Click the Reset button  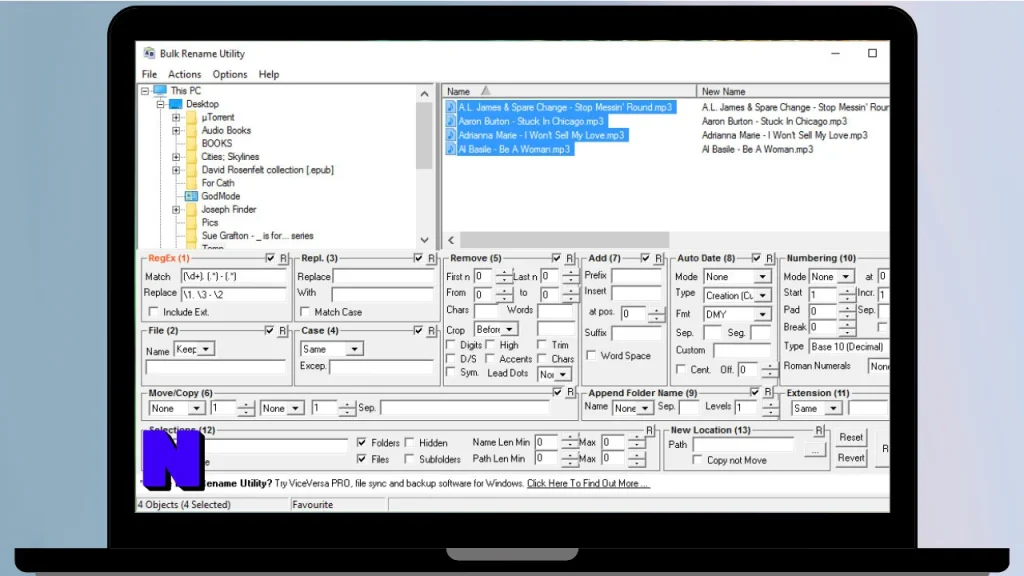[x=851, y=438]
